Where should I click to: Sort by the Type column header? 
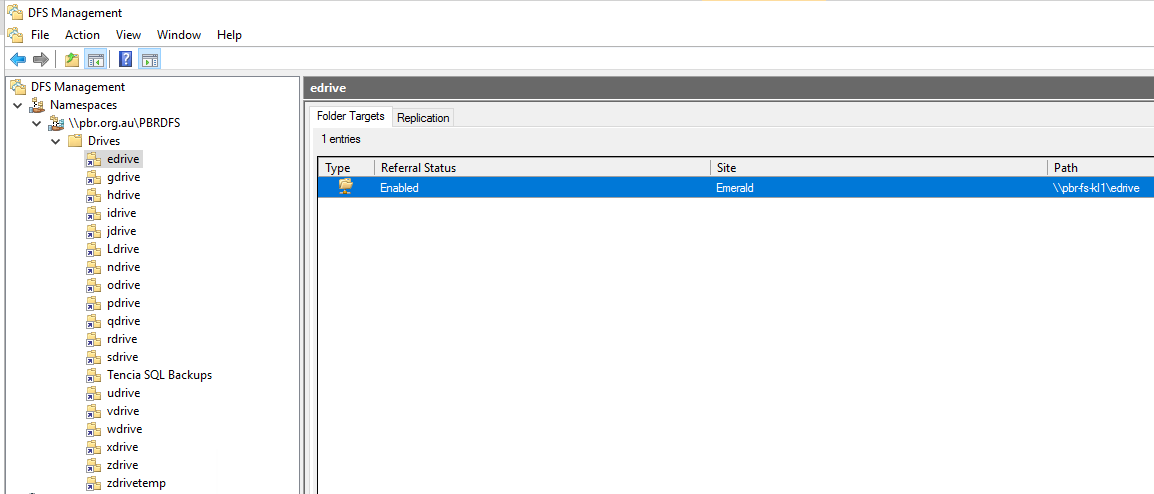pyautogui.click(x=347, y=168)
